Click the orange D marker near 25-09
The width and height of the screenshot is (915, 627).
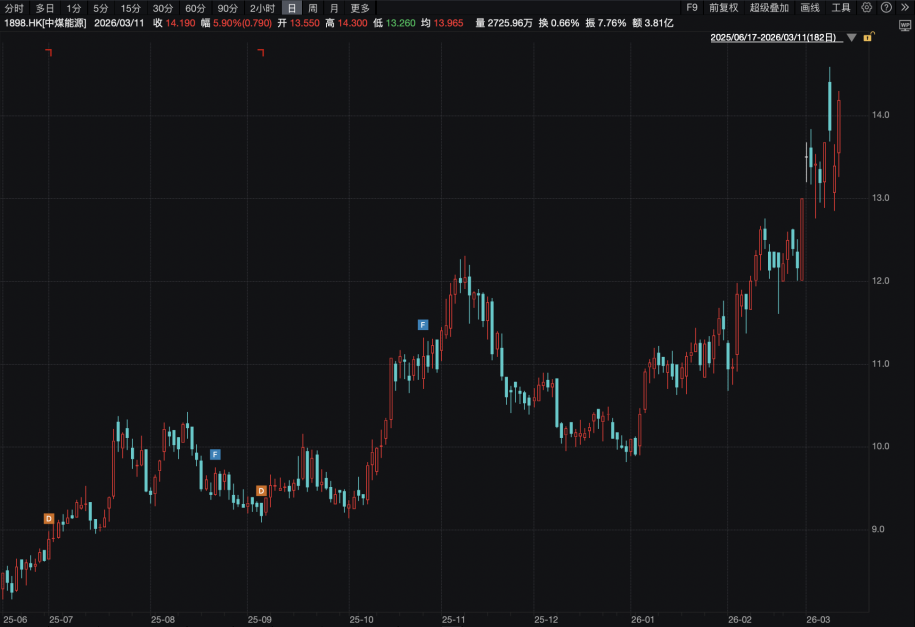[261, 490]
